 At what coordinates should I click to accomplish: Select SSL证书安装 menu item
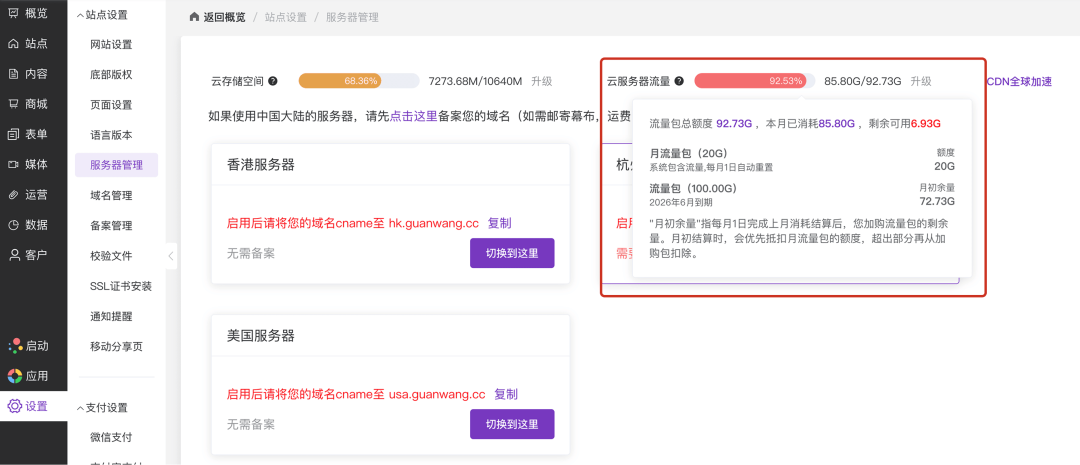tap(121, 286)
